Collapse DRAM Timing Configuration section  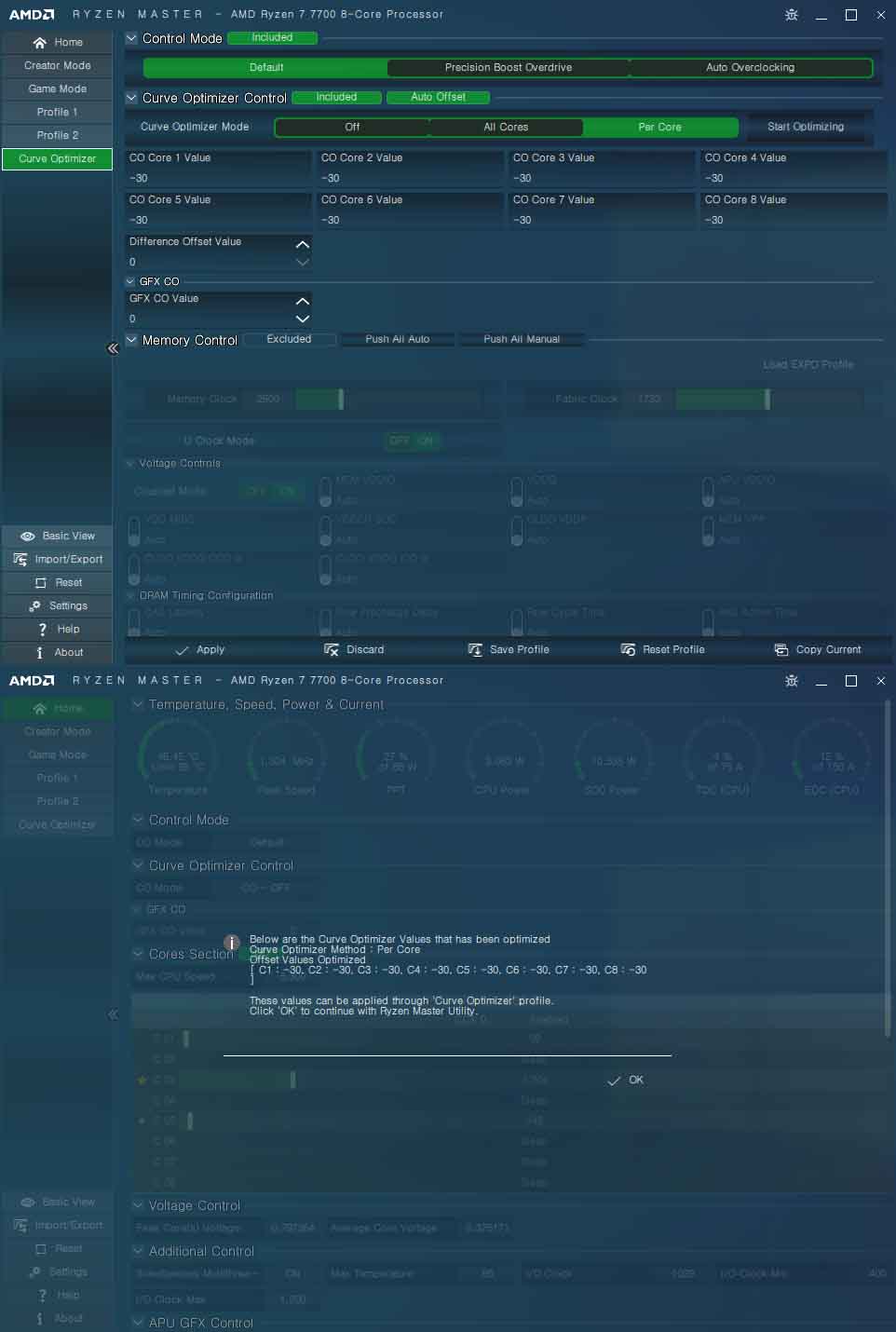click(x=130, y=596)
